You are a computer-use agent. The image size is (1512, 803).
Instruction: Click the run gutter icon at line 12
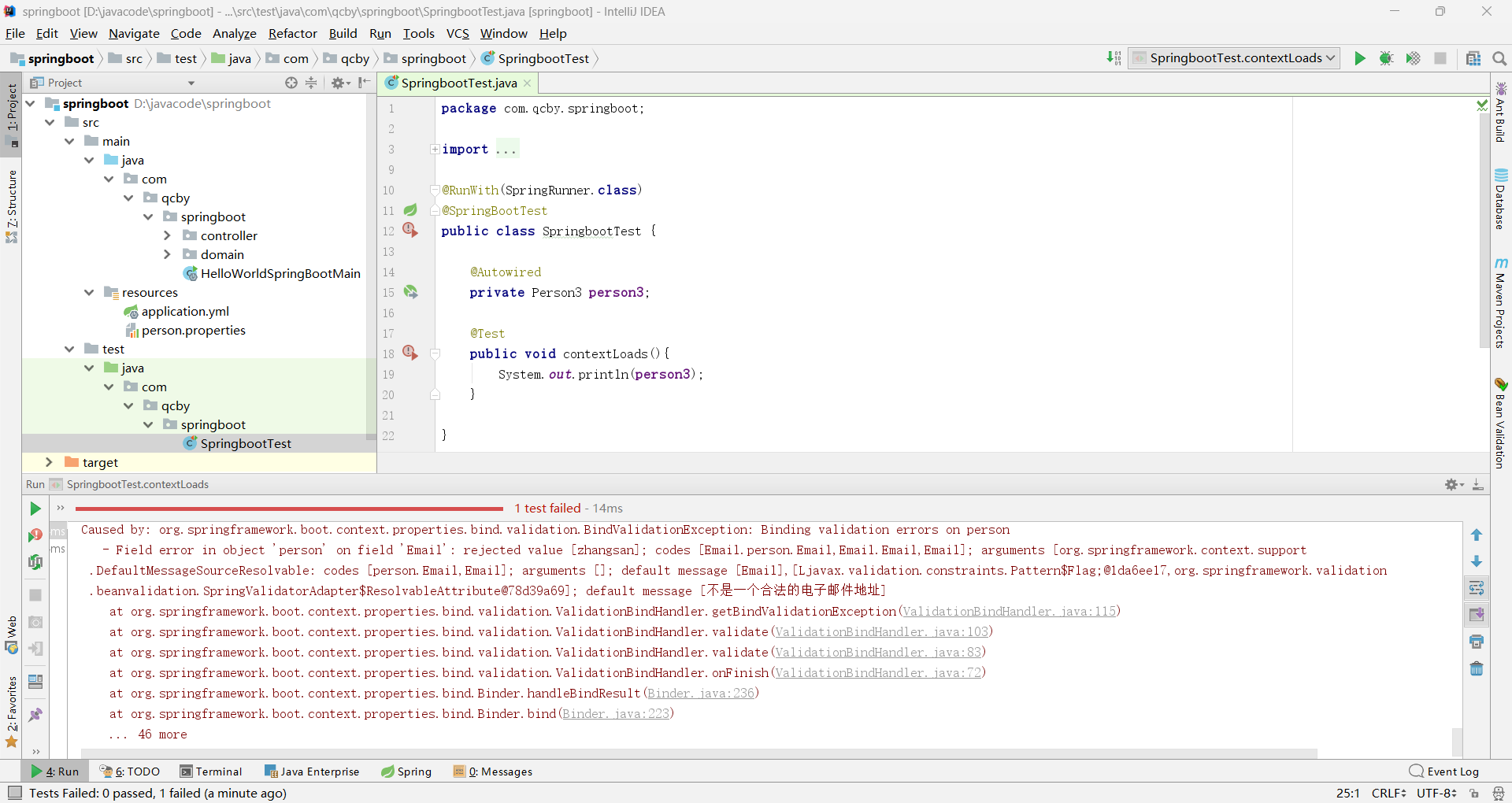click(410, 230)
